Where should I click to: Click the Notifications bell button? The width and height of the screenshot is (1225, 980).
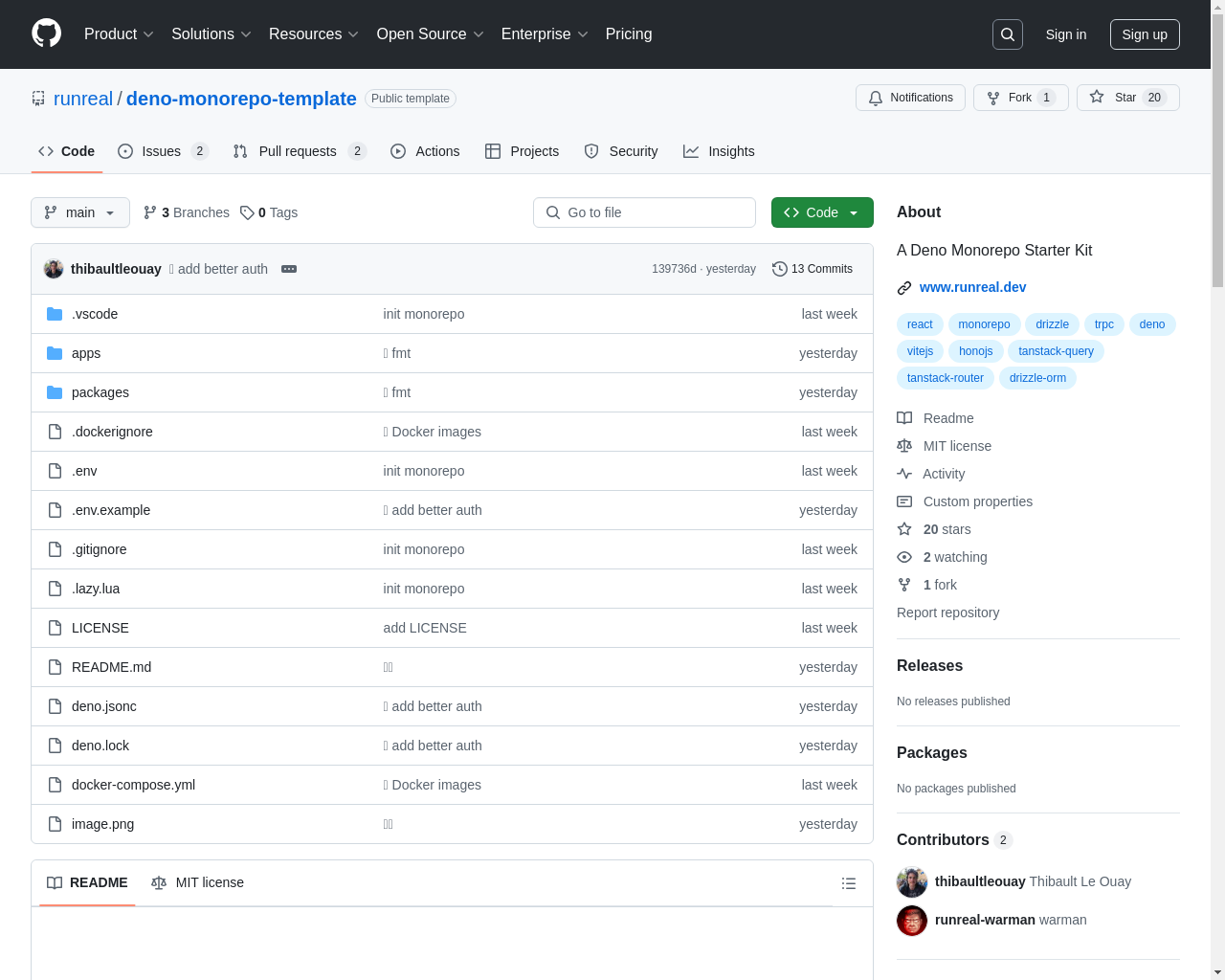910,98
